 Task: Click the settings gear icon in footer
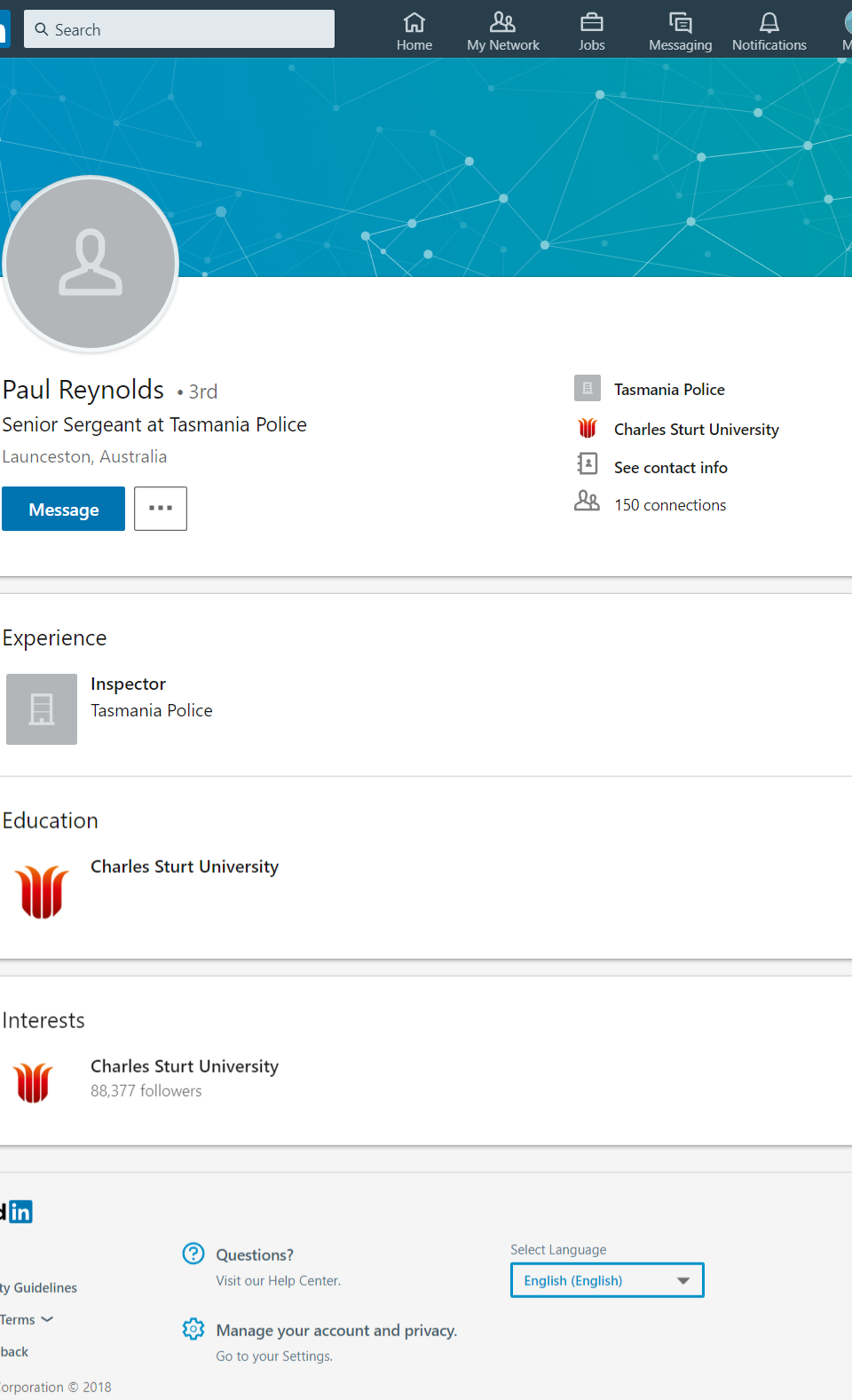193,1329
